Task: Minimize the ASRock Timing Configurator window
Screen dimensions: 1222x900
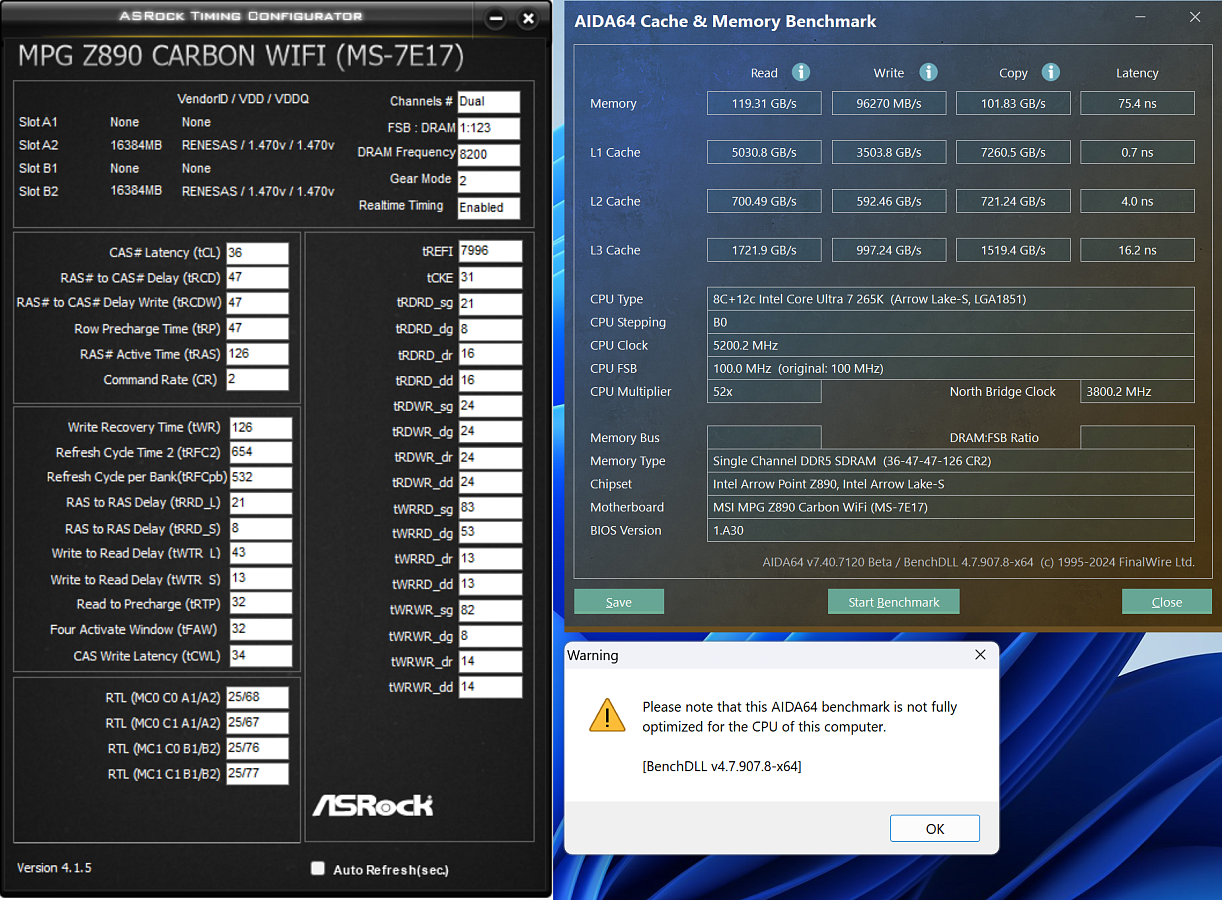Action: click(x=495, y=18)
